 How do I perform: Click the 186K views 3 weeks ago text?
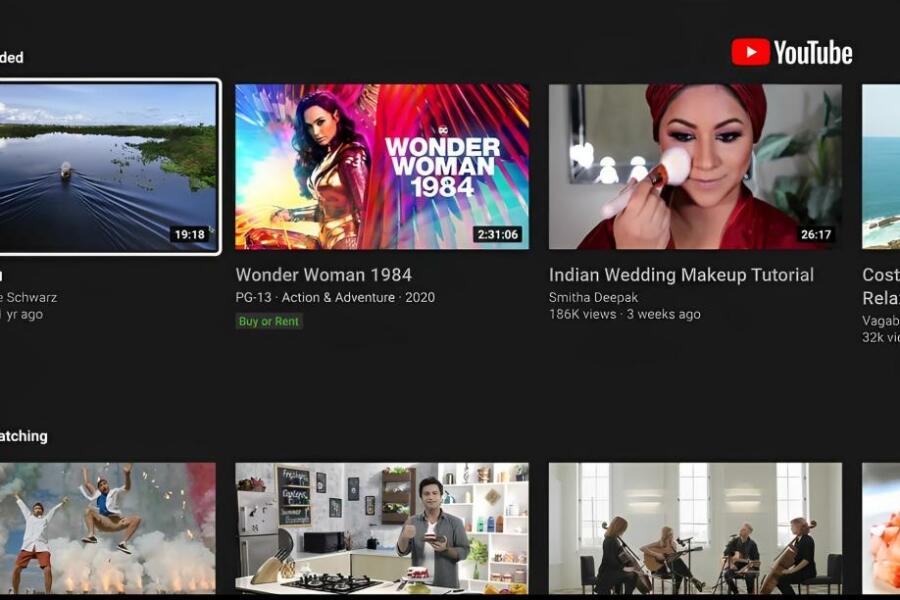click(x=624, y=314)
